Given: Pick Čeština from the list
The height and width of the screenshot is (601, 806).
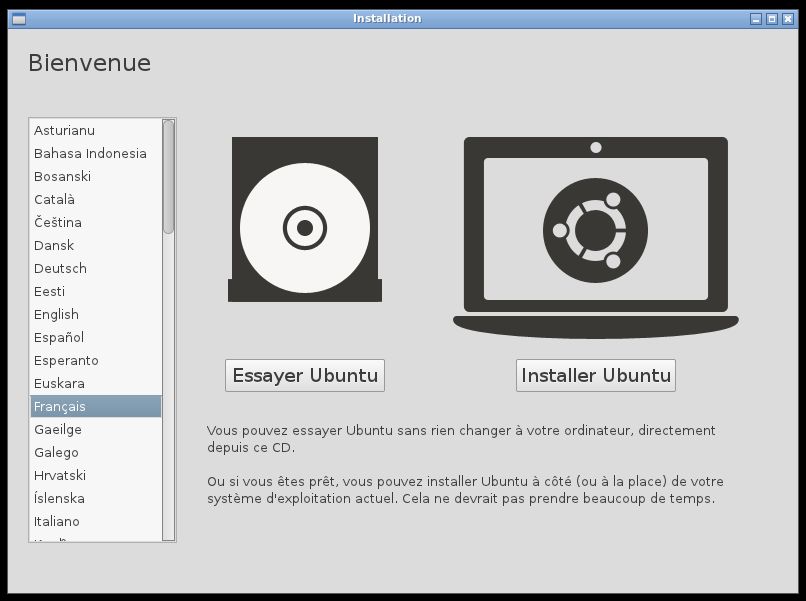Looking at the screenshot, I should 96,223.
